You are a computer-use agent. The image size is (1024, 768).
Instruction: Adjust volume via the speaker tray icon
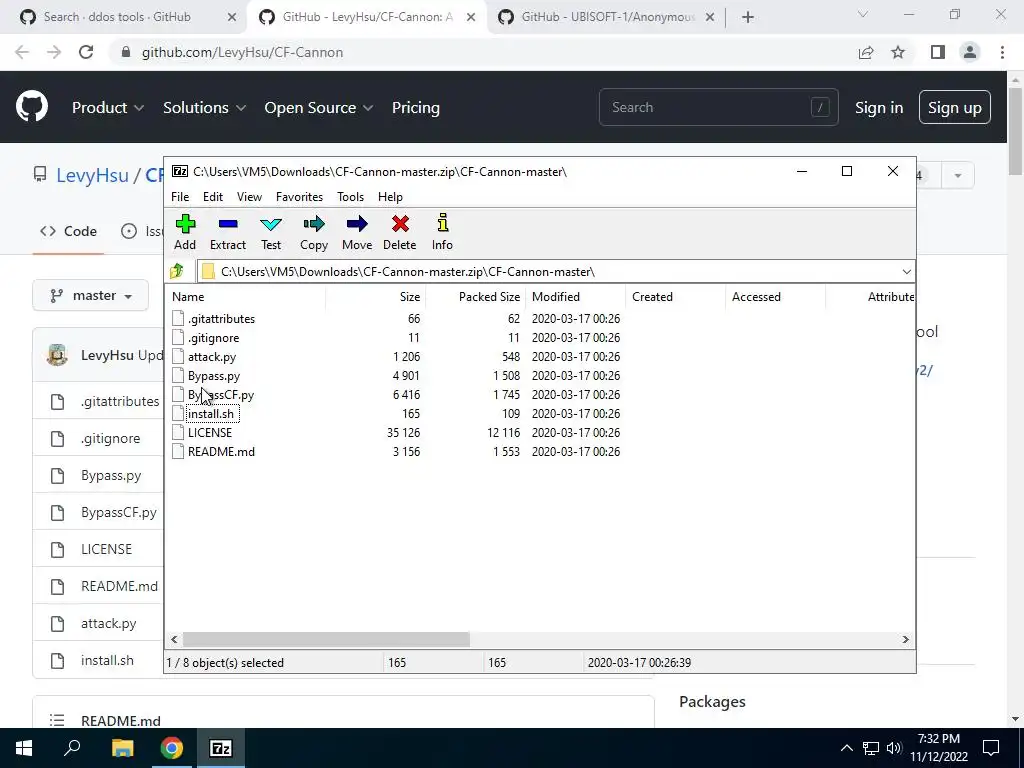[x=893, y=748]
